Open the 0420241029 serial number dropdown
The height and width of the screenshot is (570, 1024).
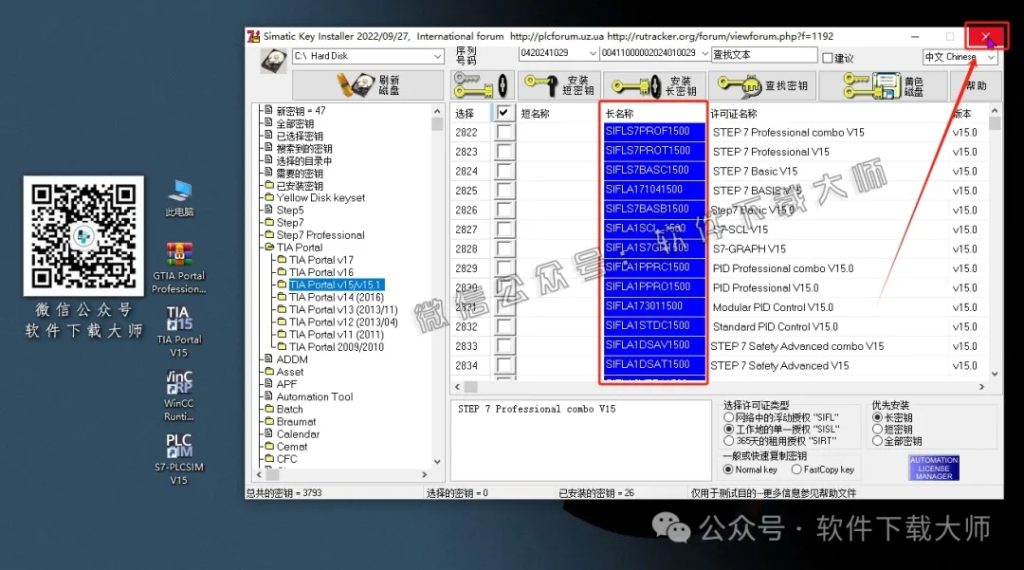[592, 53]
